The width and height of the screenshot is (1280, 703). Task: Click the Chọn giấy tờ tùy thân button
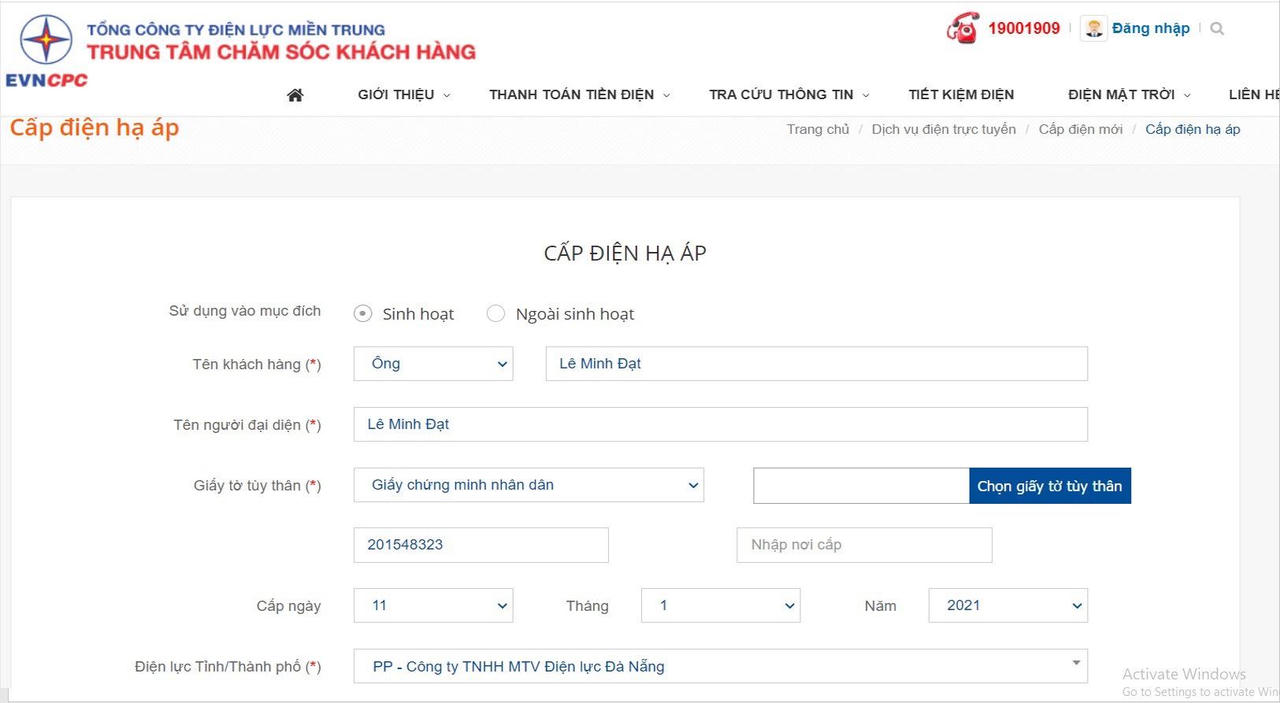pos(1049,485)
